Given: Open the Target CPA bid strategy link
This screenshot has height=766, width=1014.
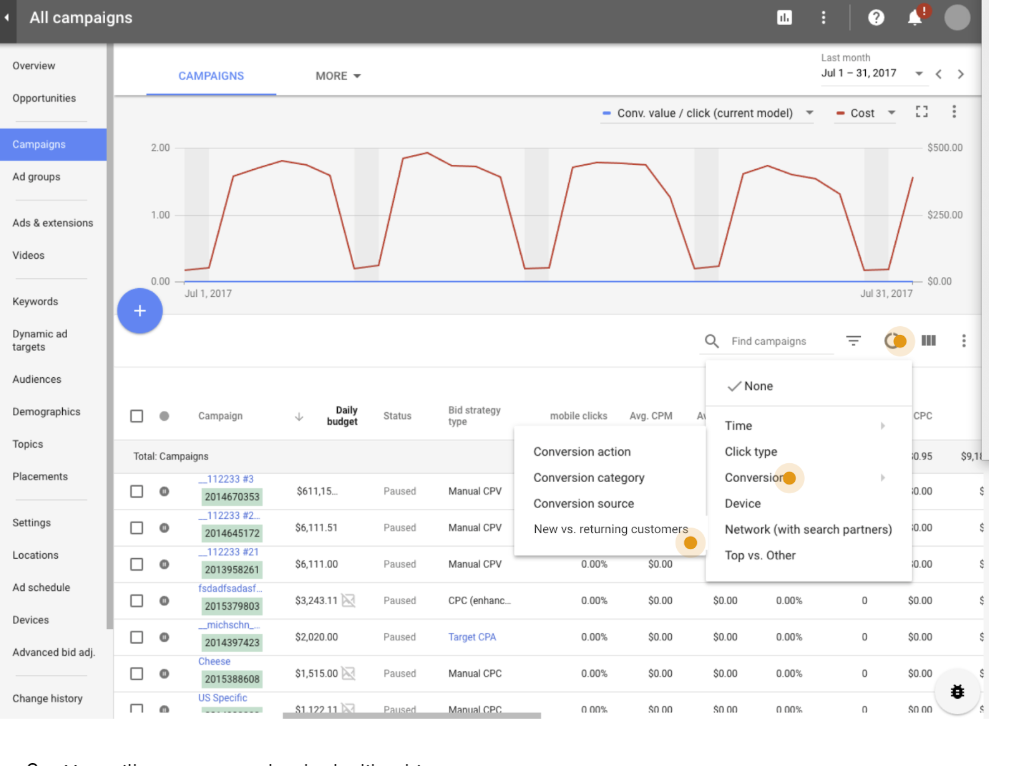Looking at the screenshot, I should pyautogui.click(x=472, y=637).
